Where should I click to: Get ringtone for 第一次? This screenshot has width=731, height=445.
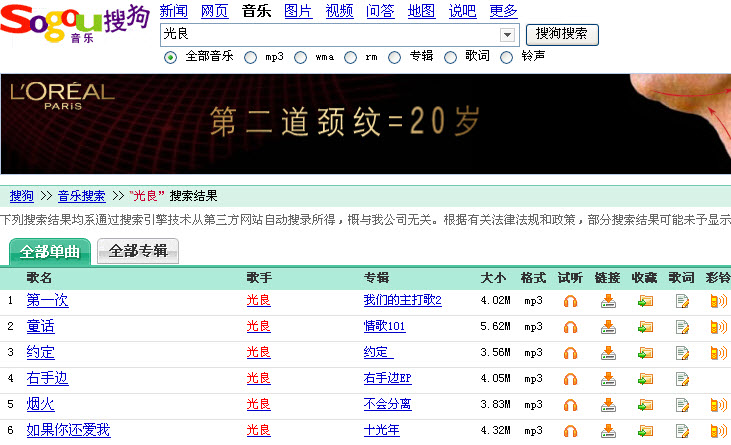[x=718, y=301]
